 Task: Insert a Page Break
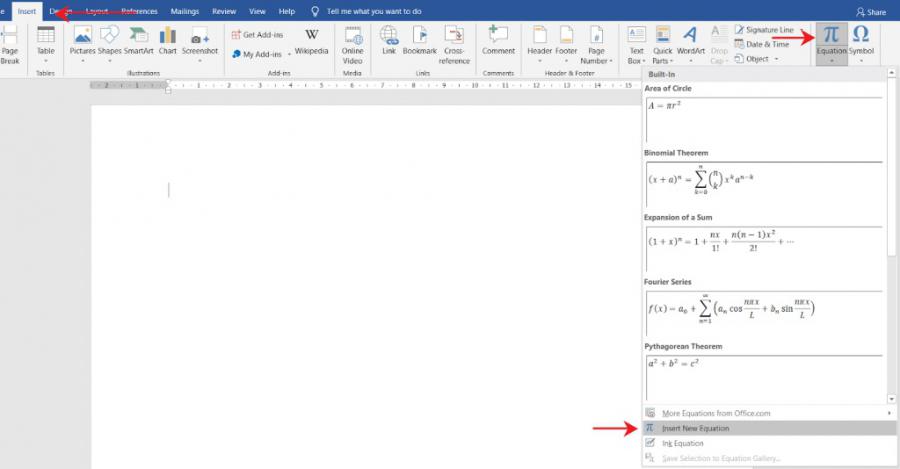pyautogui.click(x=10, y=45)
